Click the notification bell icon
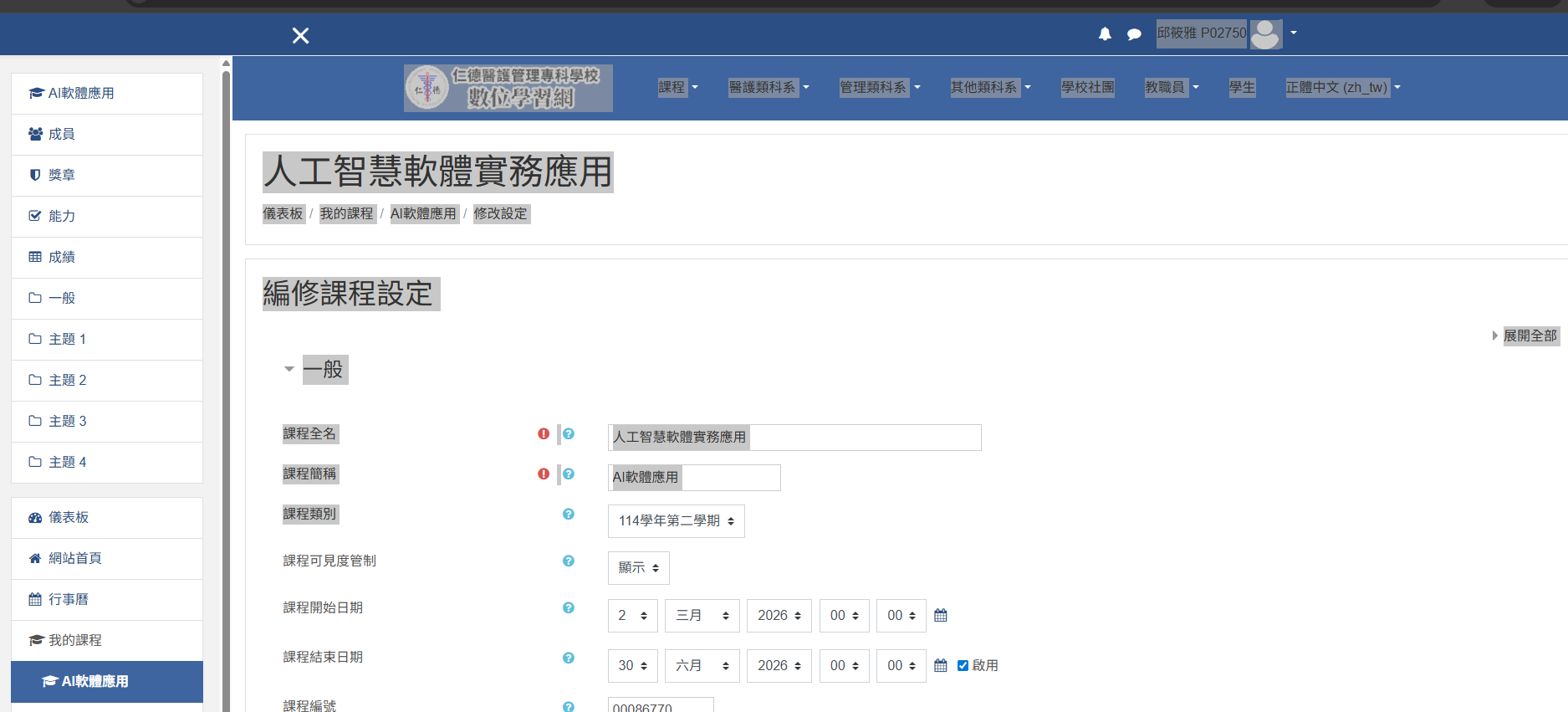This screenshot has height=712, width=1568. 1105,34
